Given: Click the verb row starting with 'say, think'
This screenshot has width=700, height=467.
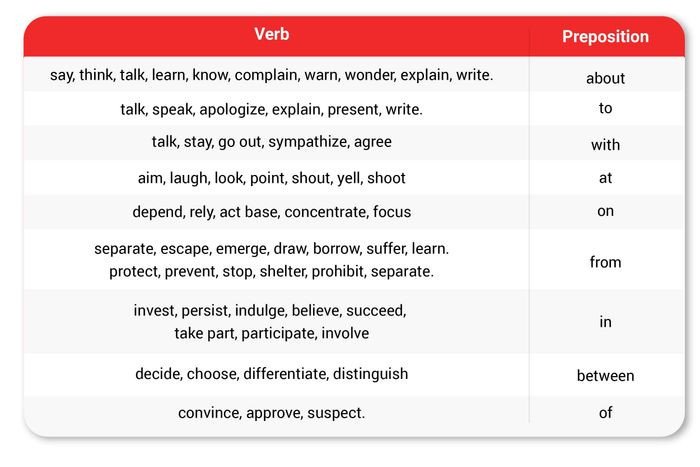Looking at the screenshot, I should coord(272,75).
